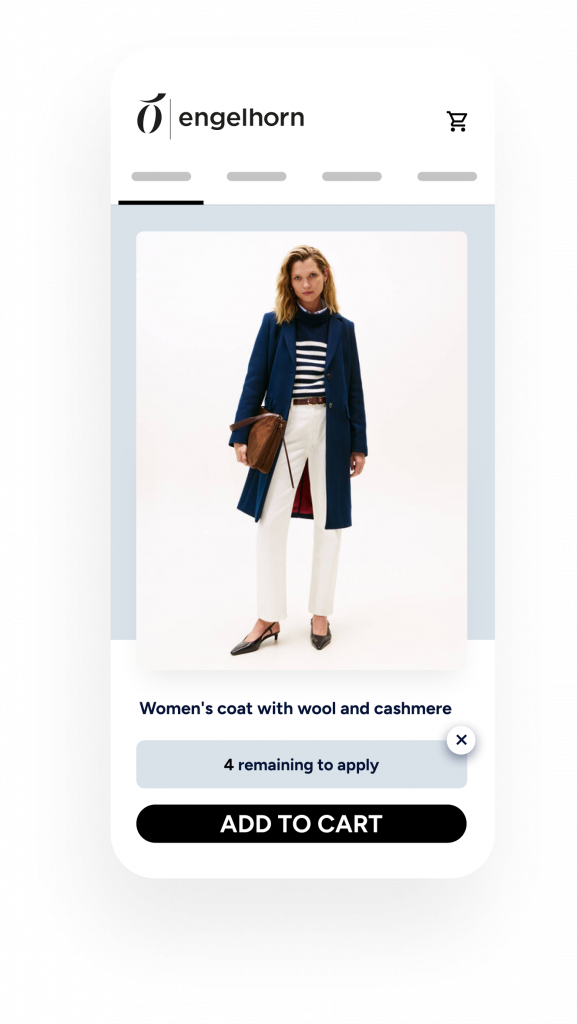Viewport: 577px width, 1024px height.
Task: Switch to the second gray placeholder tab
Action: [x=257, y=176]
